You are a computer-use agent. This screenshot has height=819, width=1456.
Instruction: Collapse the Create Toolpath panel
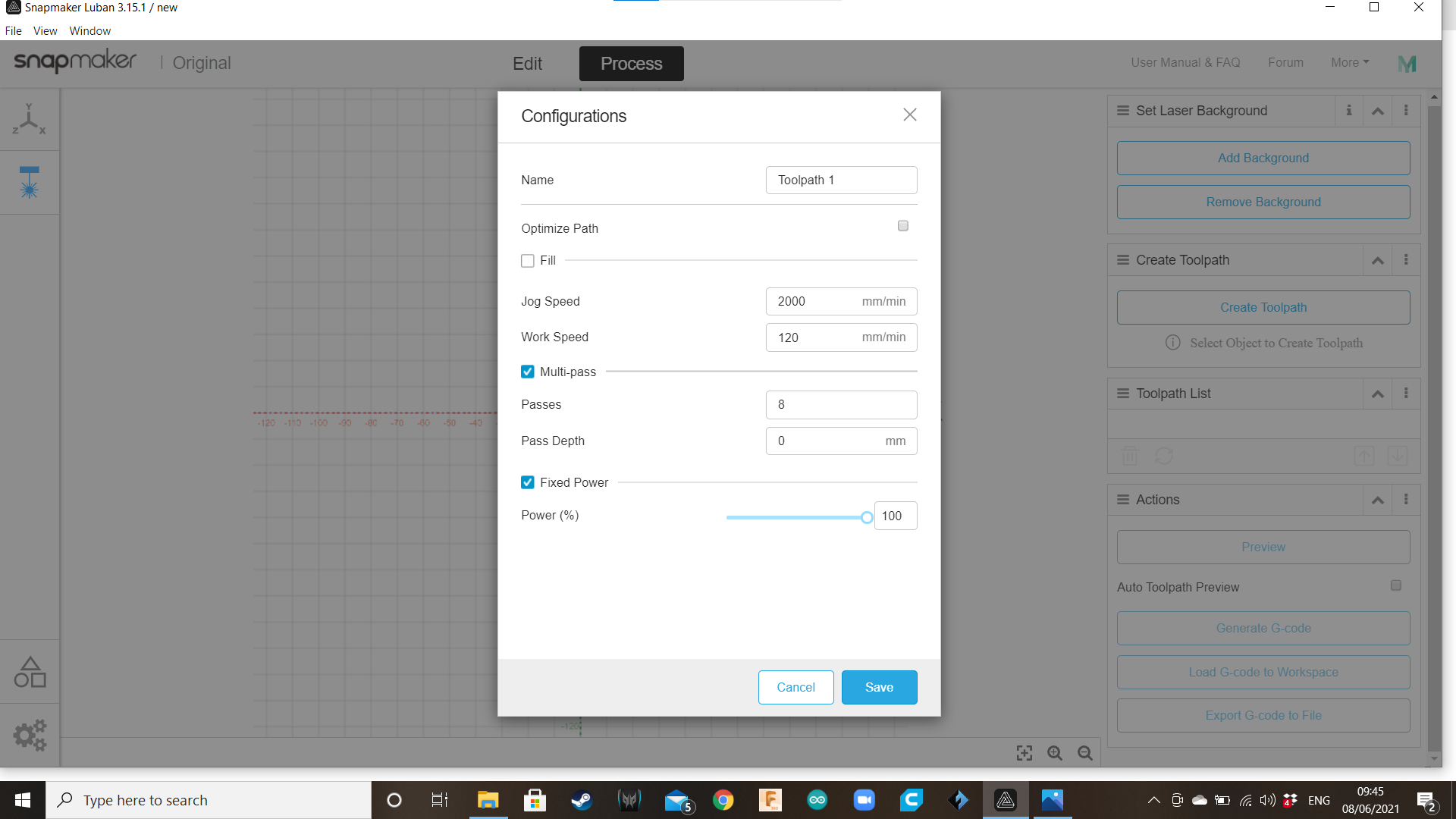(1377, 260)
